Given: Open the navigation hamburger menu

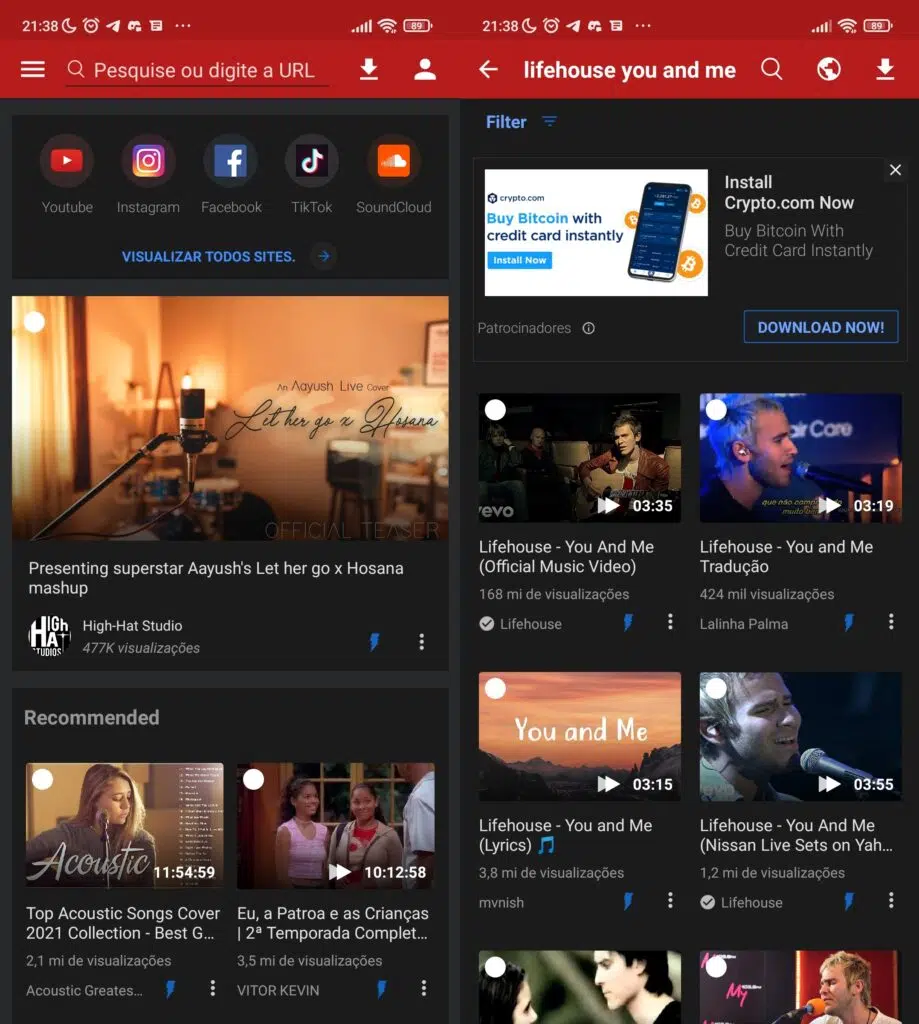Looking at the screenshot, I should click(x=33, y=70).
